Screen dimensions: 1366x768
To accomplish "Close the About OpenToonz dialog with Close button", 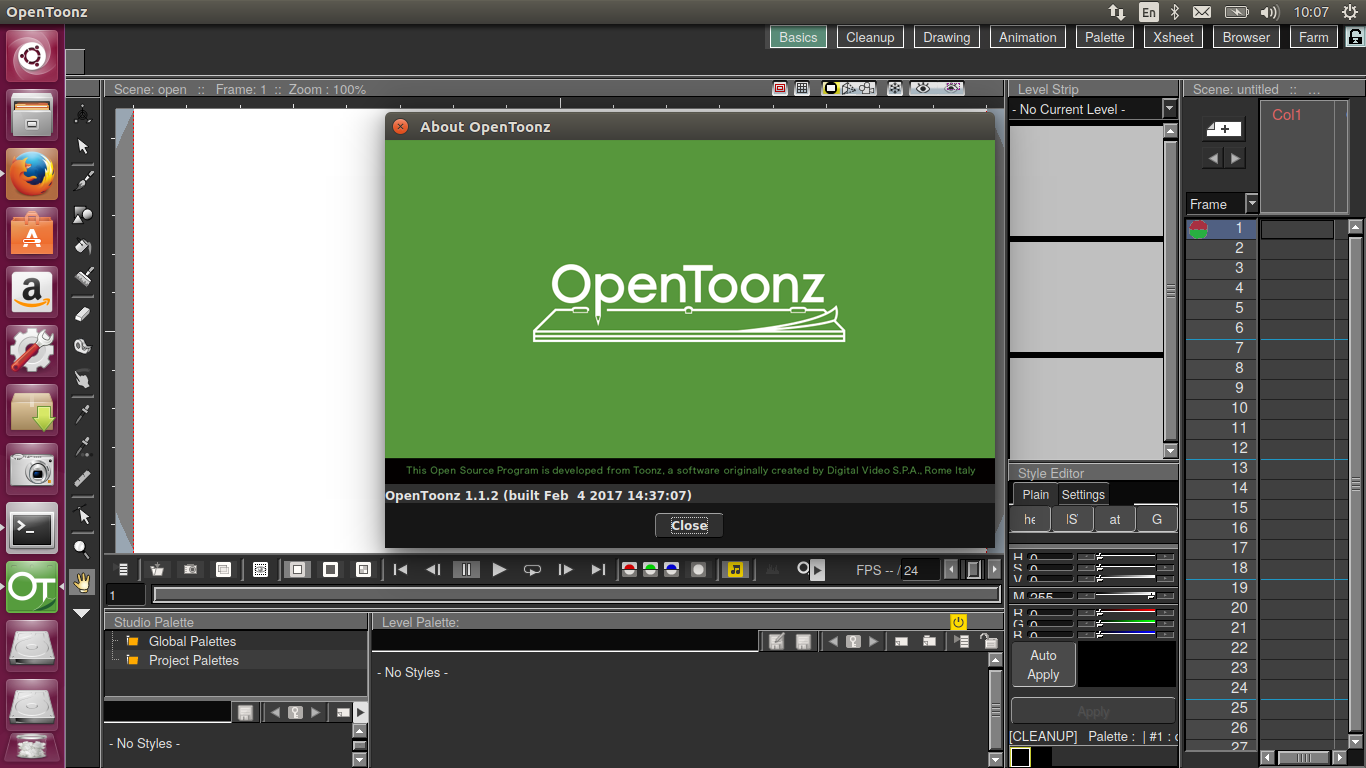I will [x=689, y=525].
